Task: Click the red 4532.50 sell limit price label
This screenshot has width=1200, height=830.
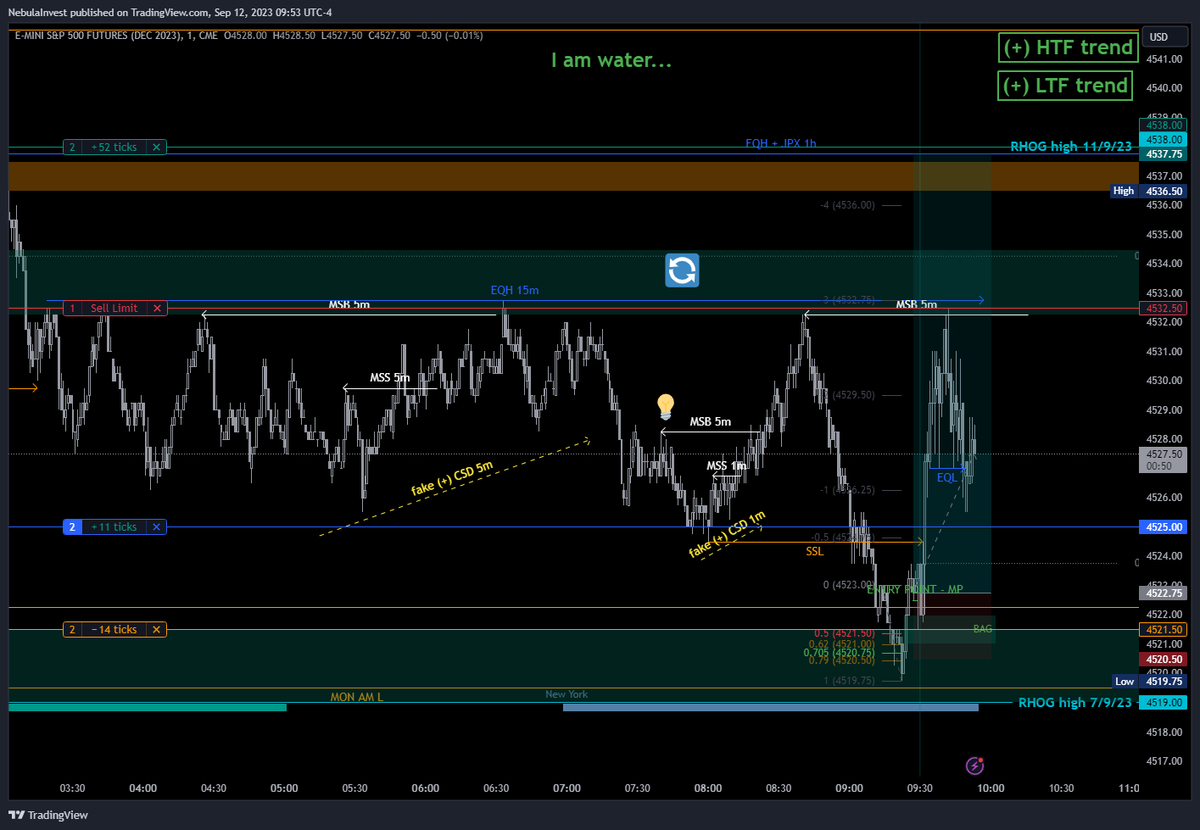Action: [x=1165, y=308]
